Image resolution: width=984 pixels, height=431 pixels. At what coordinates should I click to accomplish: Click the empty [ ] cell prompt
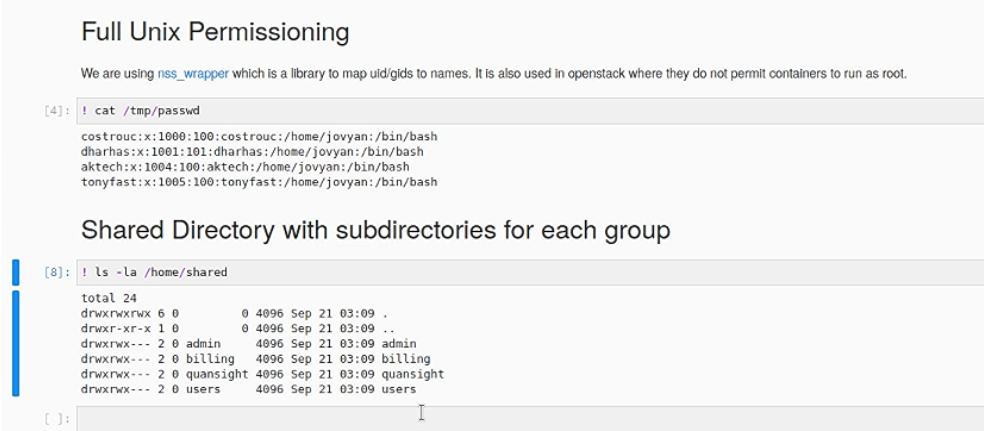click(x=57, y=419)
